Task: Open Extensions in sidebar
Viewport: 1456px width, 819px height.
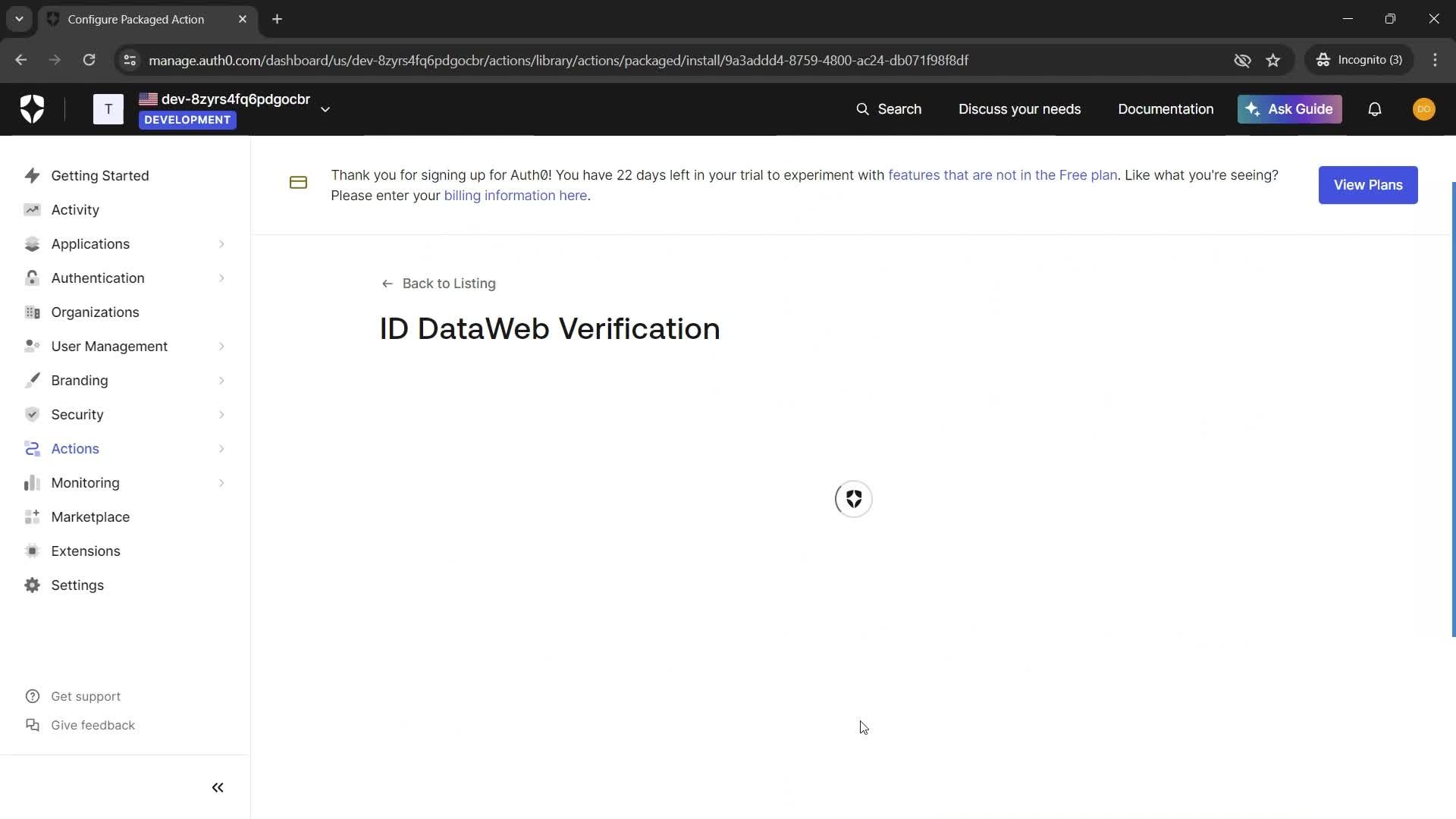Action: [86, 551]
